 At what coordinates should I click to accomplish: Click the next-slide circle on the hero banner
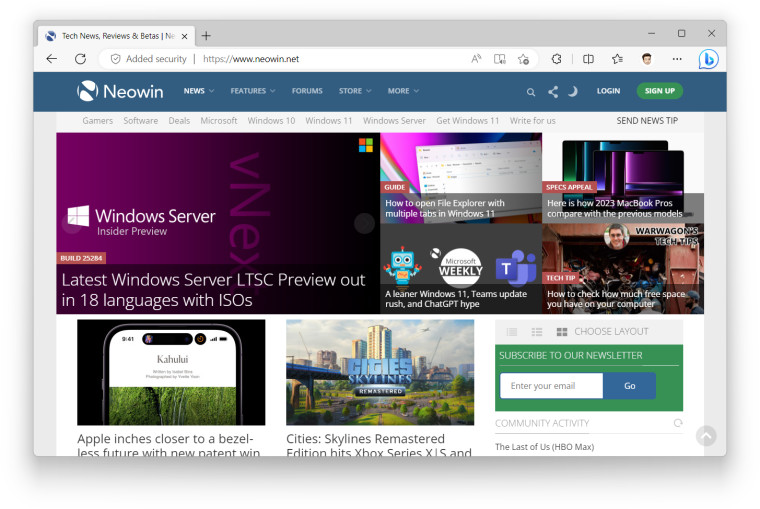pyautogui.click(x=364, y=223)
